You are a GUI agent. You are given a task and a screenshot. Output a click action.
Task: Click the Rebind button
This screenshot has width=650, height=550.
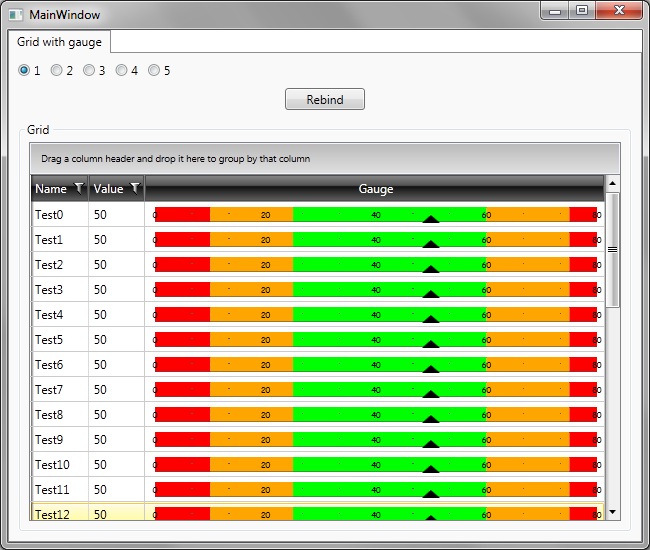click(x=325, y=99)
